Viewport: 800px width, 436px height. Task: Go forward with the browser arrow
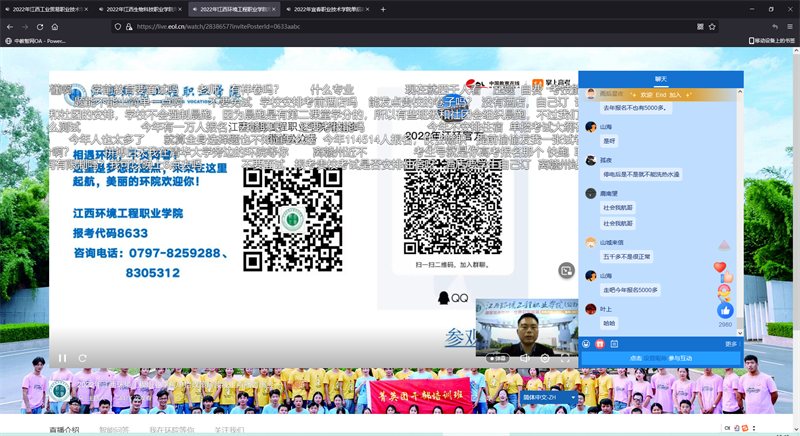25,27
